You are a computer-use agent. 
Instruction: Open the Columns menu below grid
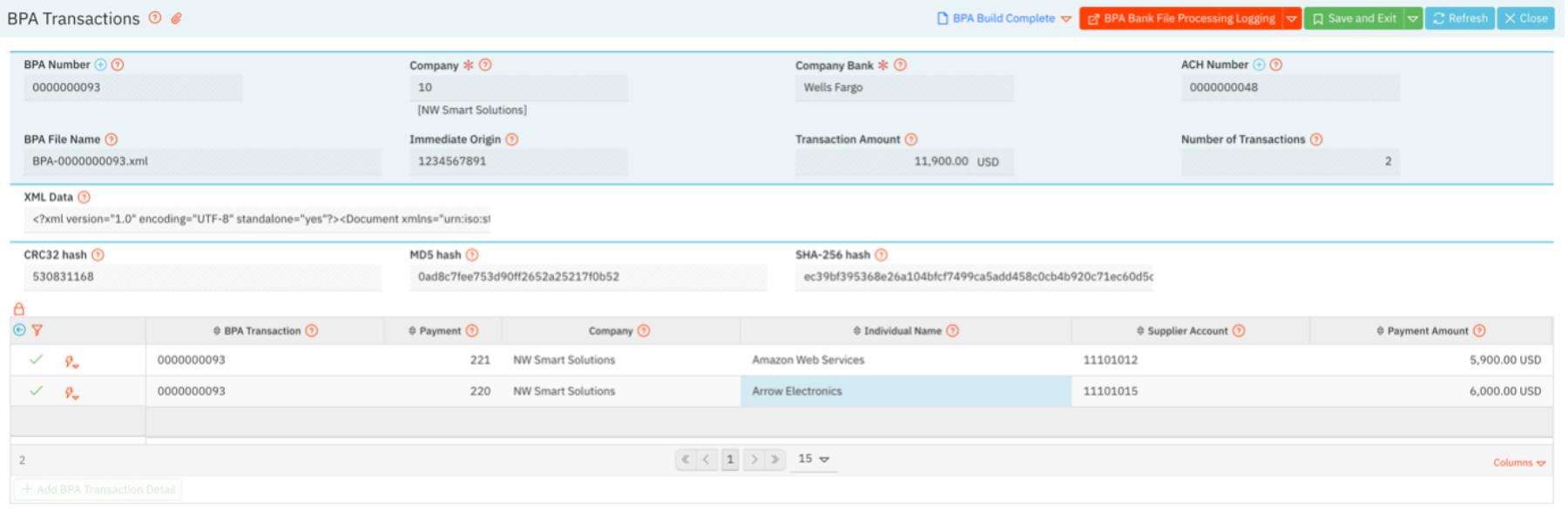pyautogui.click(x=1519, y=463)
